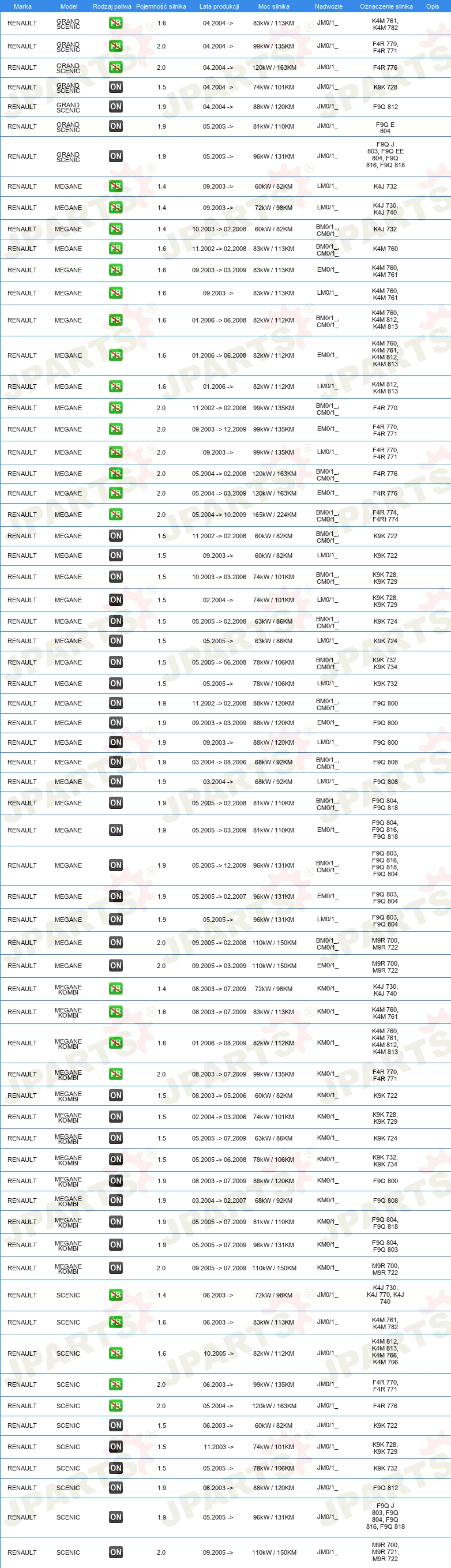The width and height of the screenshot is (451, 1568).
Task: Select production years '10.2003 -> 02.2008'
Action: point(219,230)
